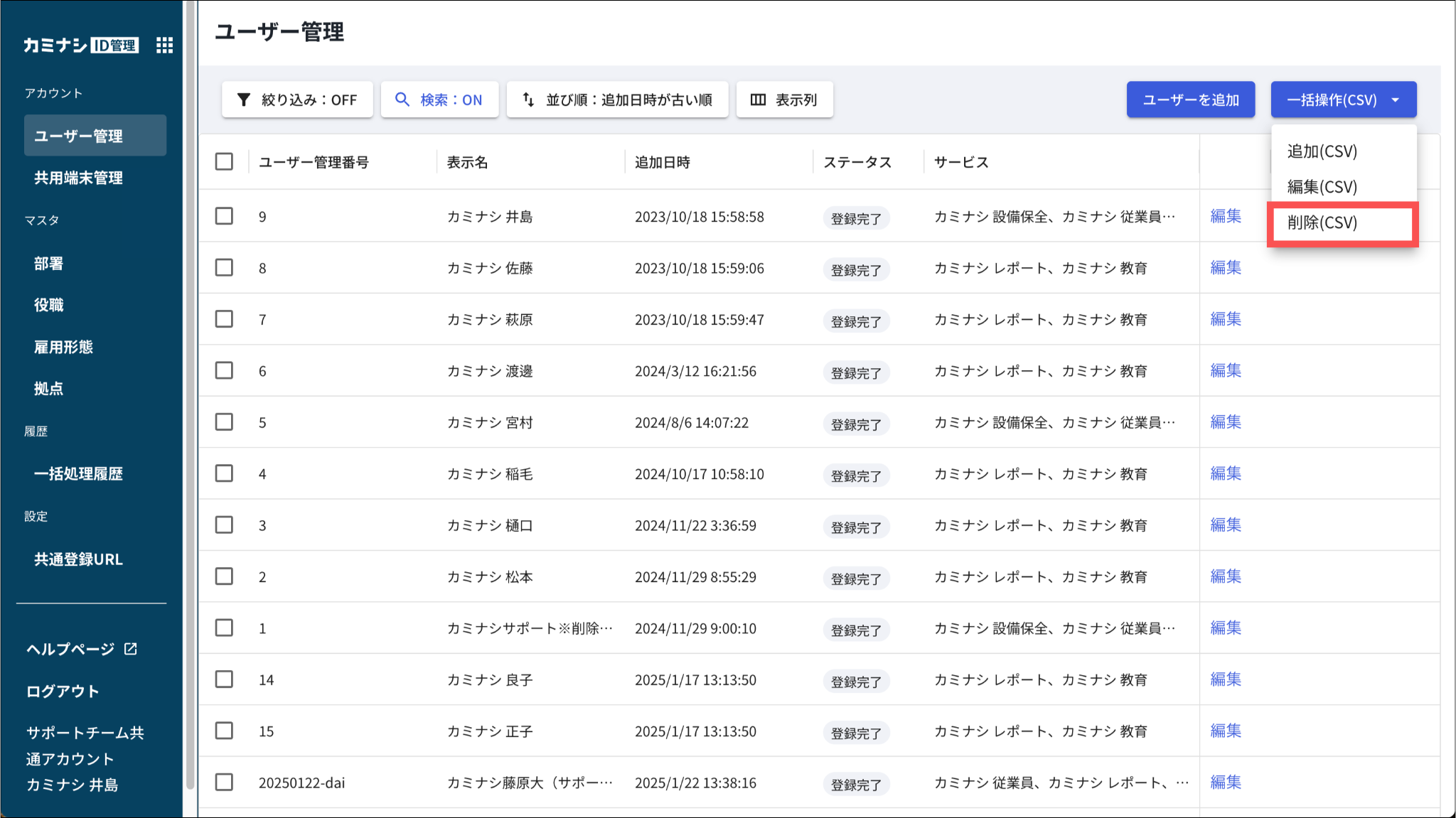Collapse the 一括操作(CSV) dropdown arrow
The width and height of the screenshot is (1456, 818).
tap(1396, 100)
